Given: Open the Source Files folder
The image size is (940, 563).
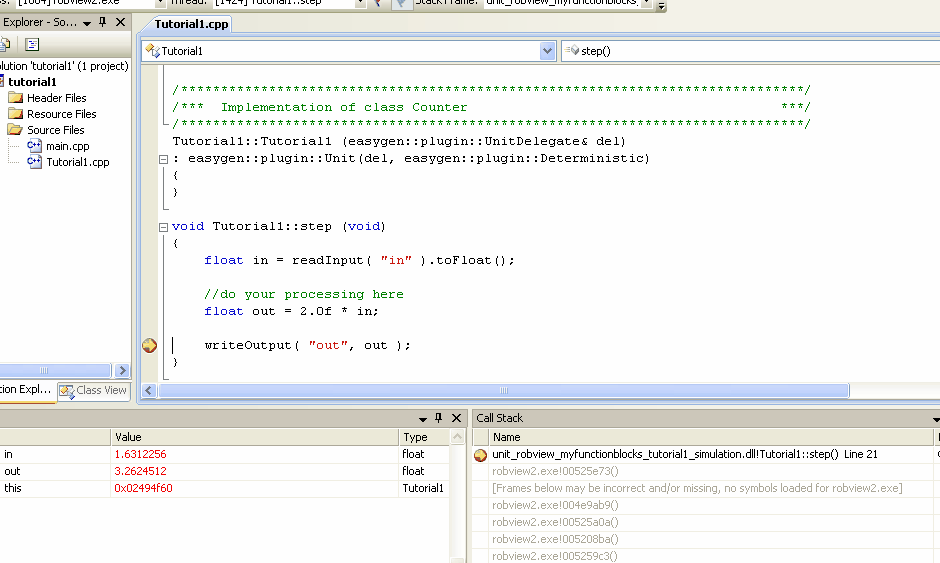Looking at the screenshot, I should (x=55, y=130).
